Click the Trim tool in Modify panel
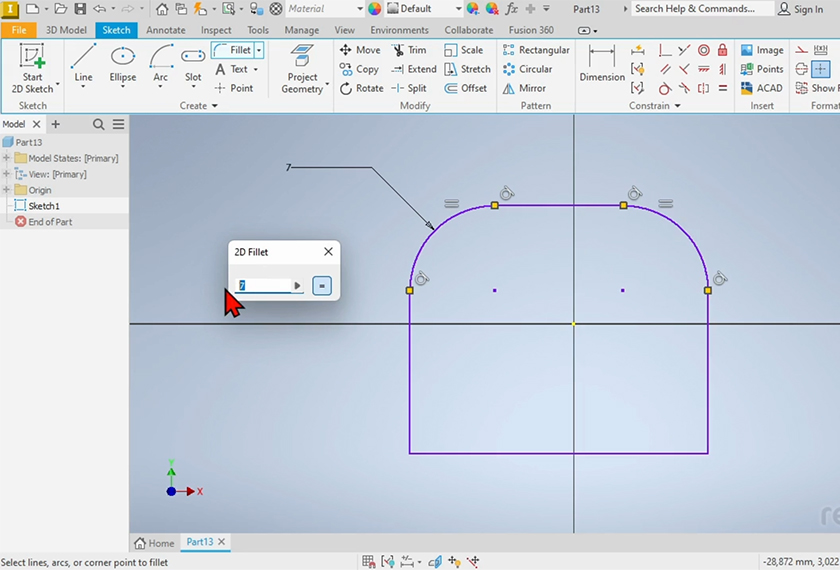The width and height of the screenshot is (840, 570). tap(409, 50)
